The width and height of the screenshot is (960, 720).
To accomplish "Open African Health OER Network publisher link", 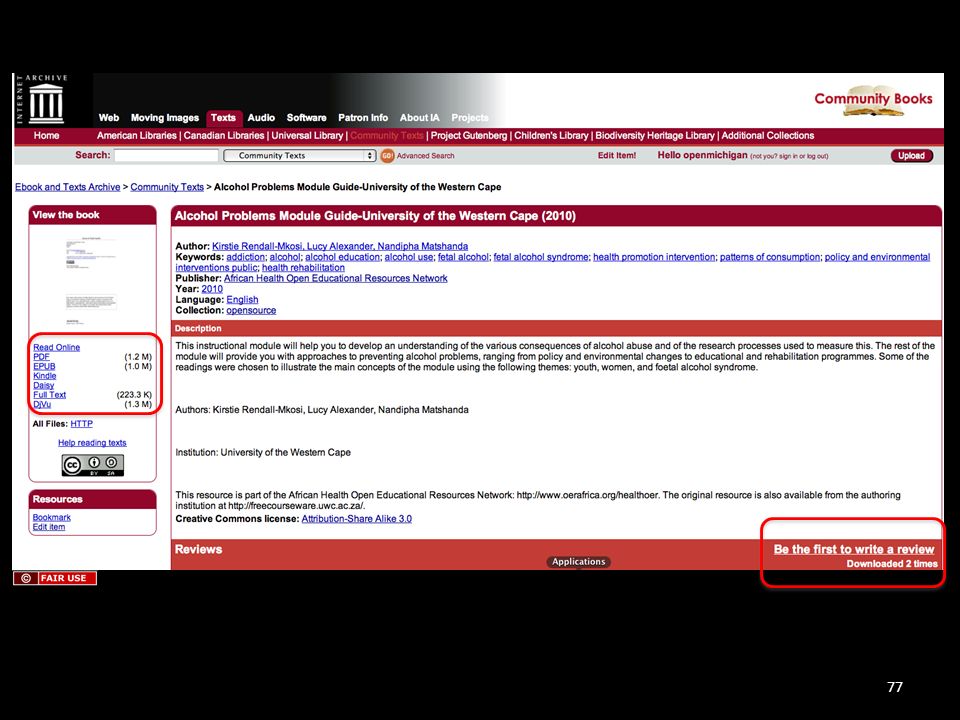I will [x=336, y=278].
